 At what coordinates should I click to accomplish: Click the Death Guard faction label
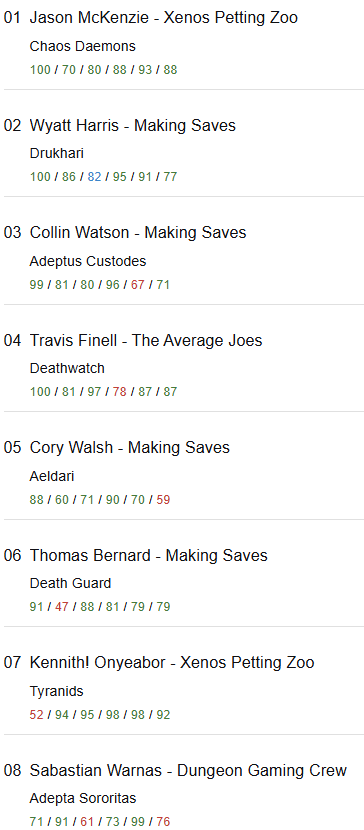pos(70,583)
